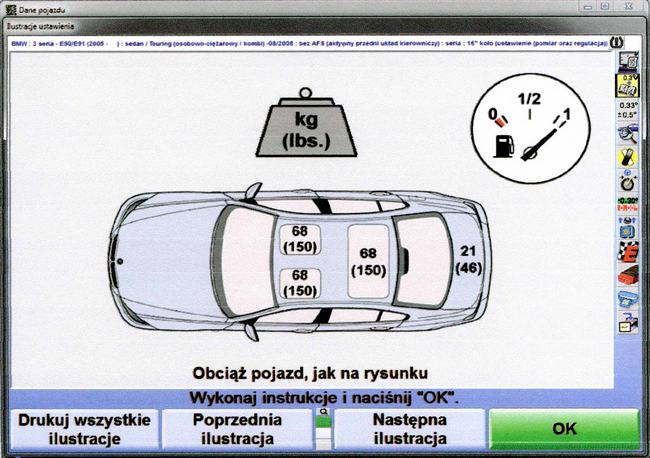Click 'Obciąż pojazd, jak na rysunku' text
650x458 pixels.
310,373
